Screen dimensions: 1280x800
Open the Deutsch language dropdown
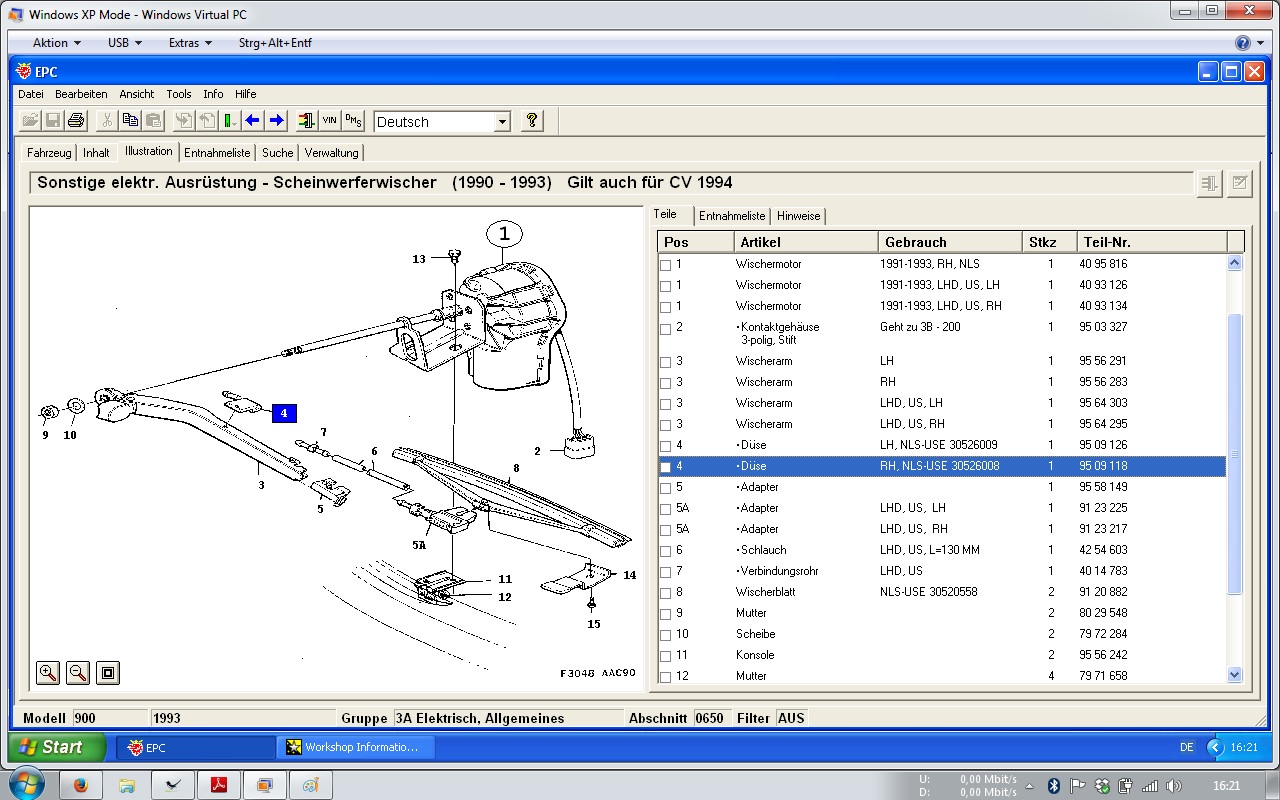tap(502, 122)
